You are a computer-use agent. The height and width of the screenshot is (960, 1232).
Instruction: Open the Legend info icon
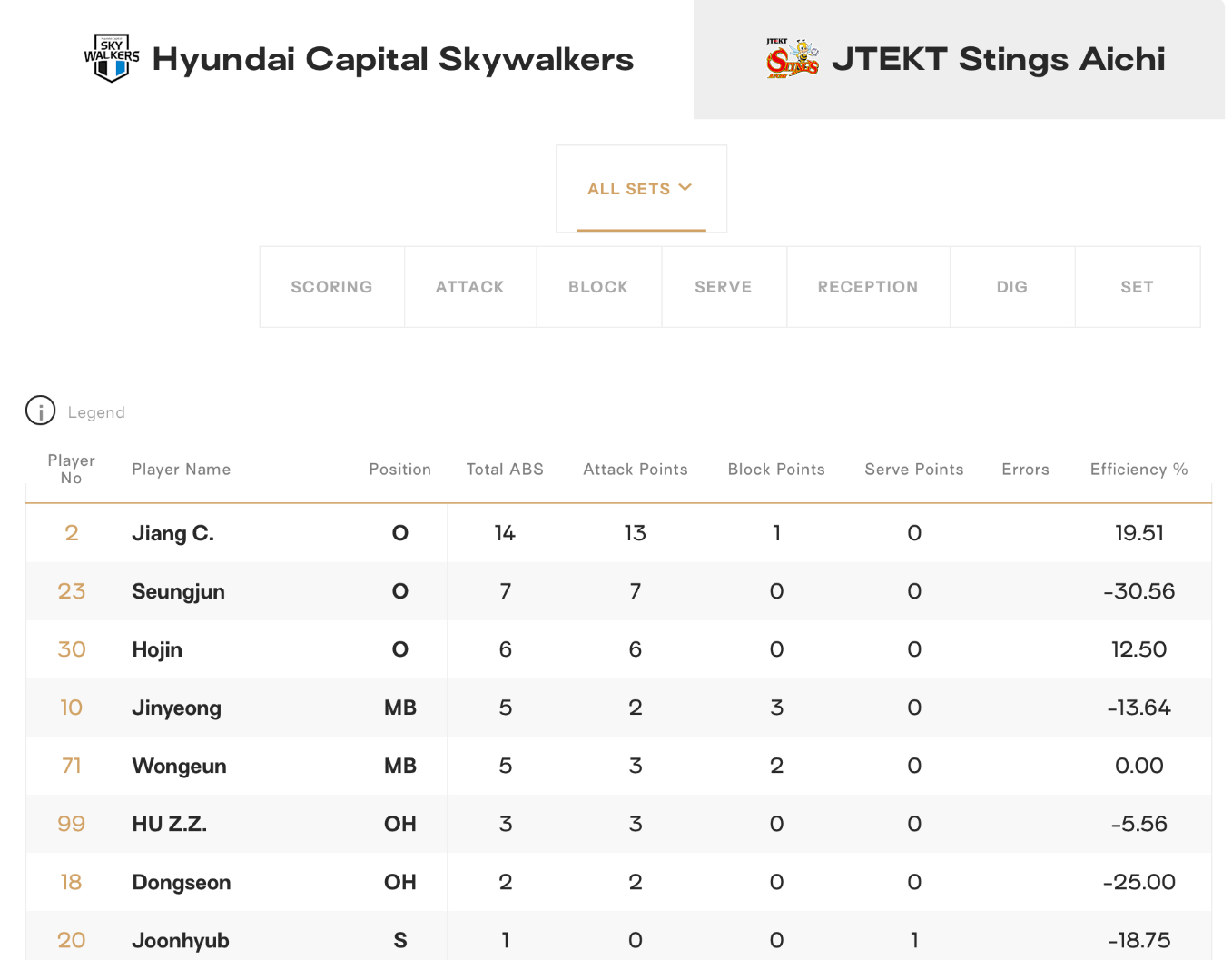40,411
